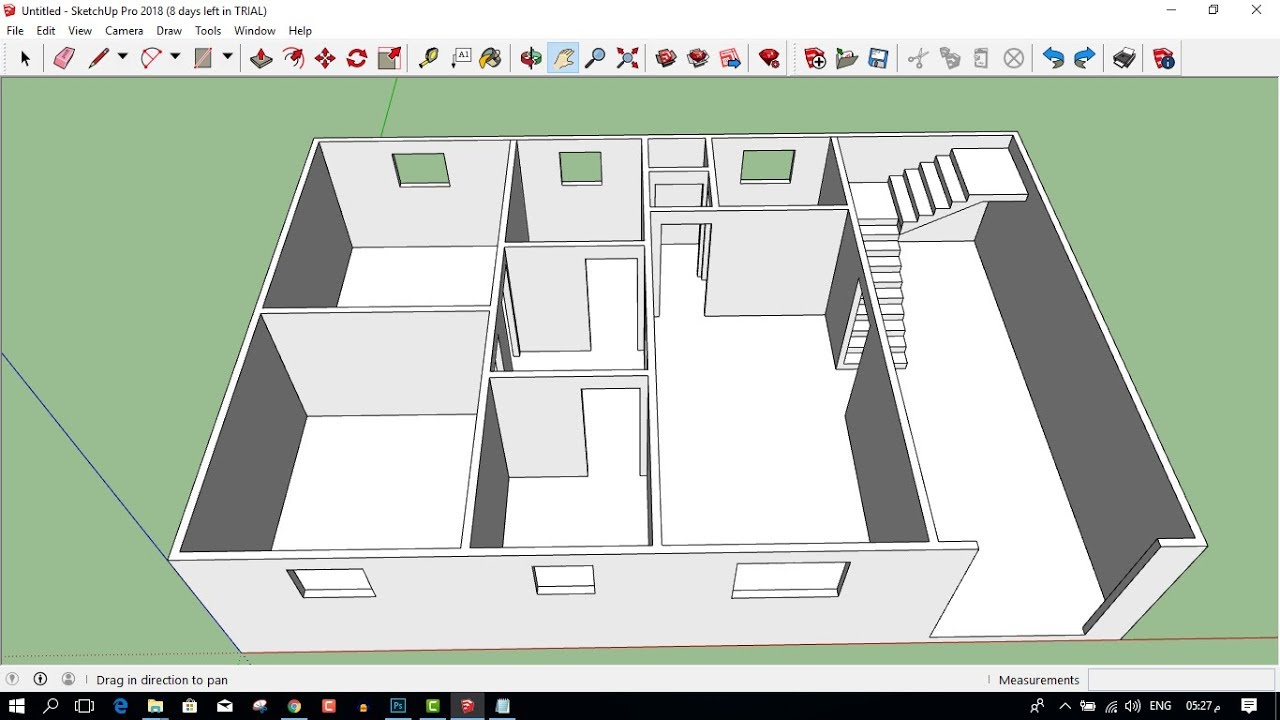
Task: Choose the Zoom magnifier tool
Action: (595, 59)
